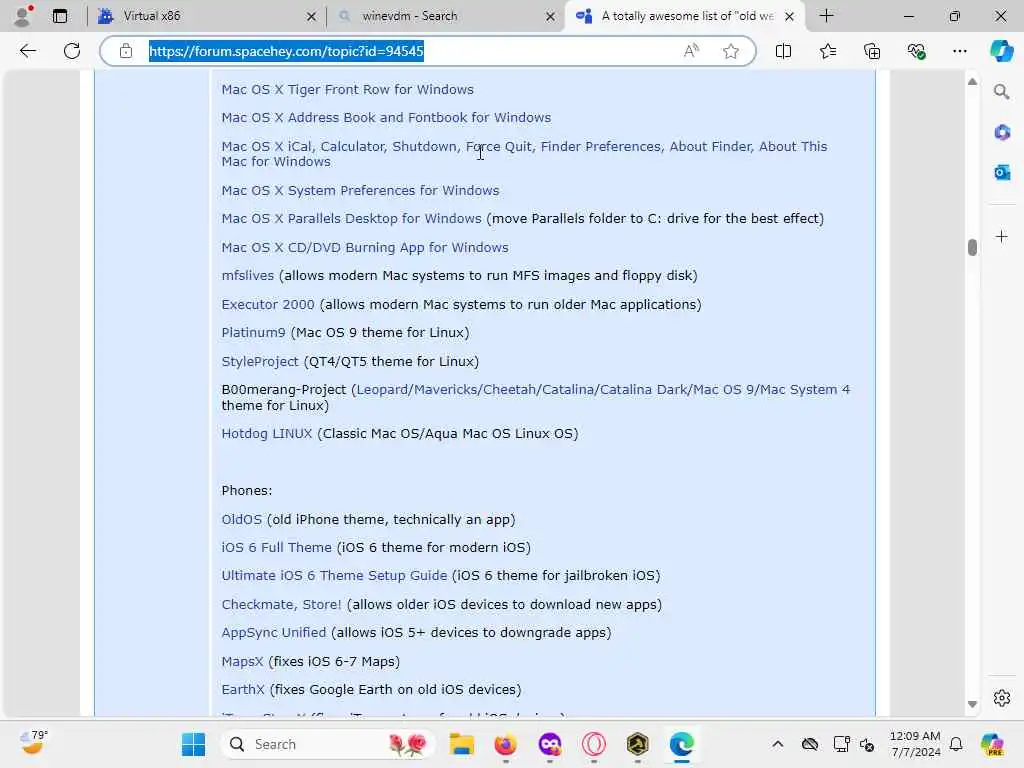Viewport: 1024px width, 768px height.
Task: Open the Hotdog LINUX link
Action: 266,434
